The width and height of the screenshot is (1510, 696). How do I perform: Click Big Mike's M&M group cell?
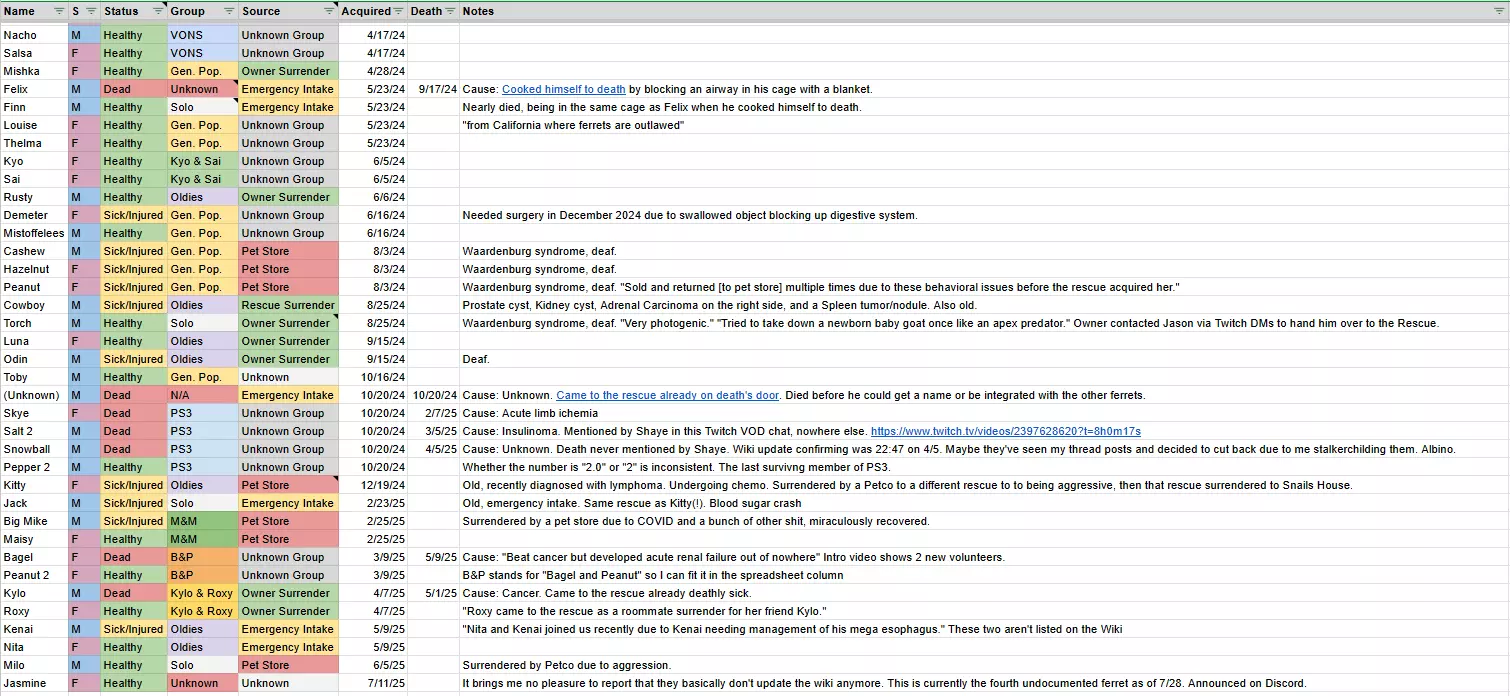[x=202, y=521]
